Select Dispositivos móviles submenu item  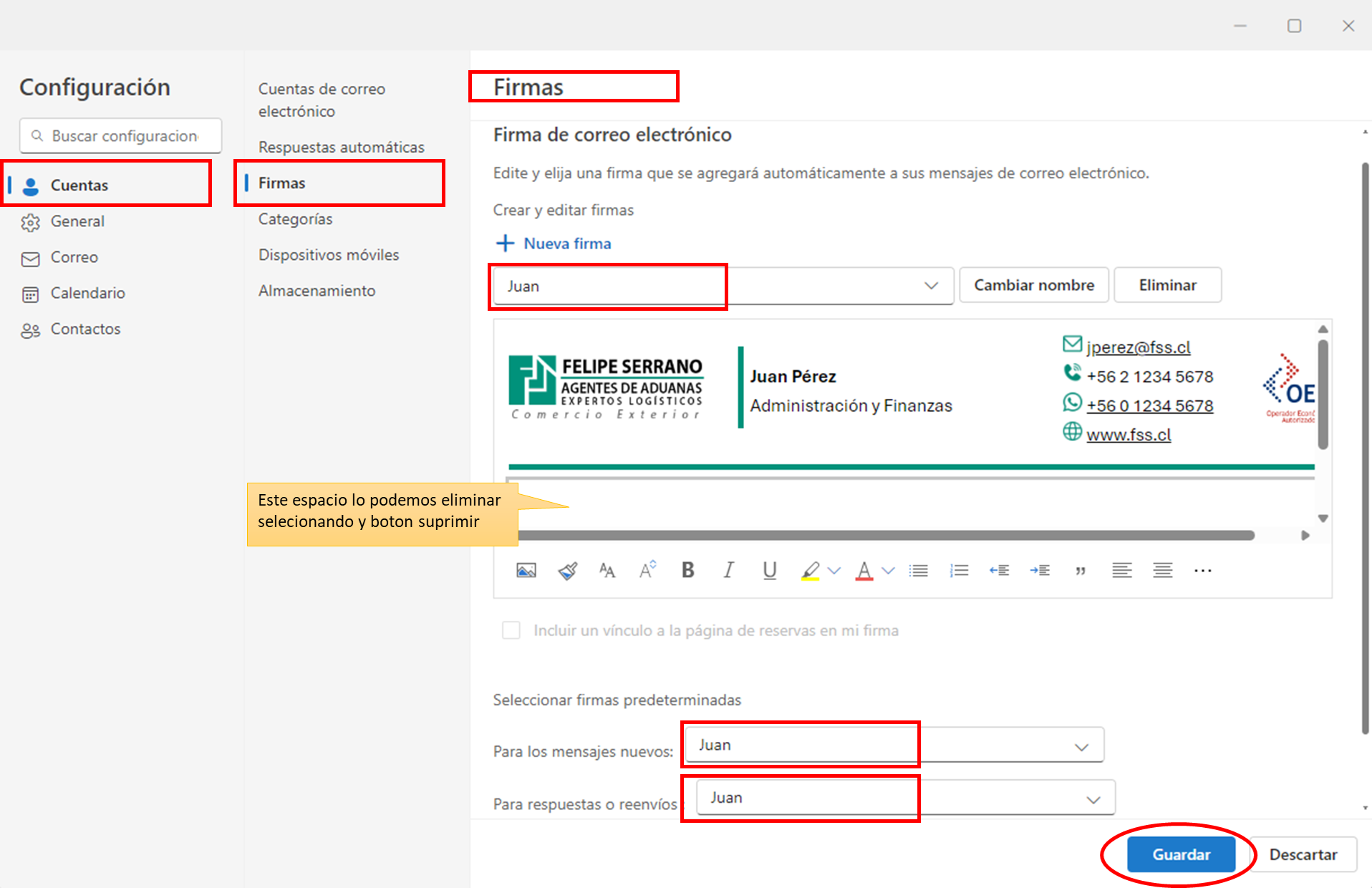point(329,255)
